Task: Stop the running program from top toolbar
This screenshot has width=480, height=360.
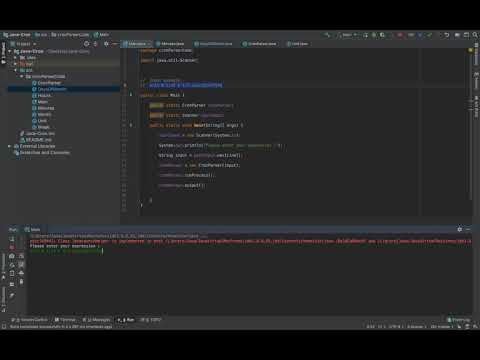Action: [x=400, y=35]
